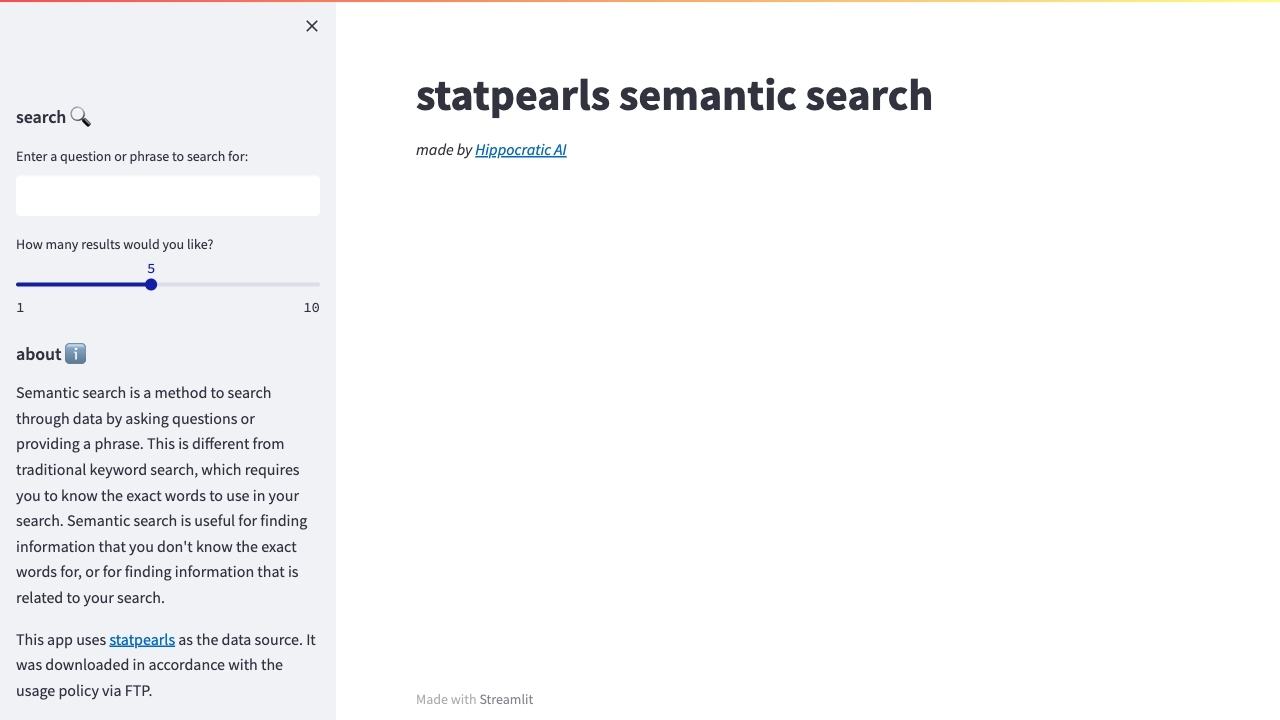Click the 'Semantic search is a method' paragraph
The width and height of the screenshot is (1280, 720).
(x=162, y=495)
